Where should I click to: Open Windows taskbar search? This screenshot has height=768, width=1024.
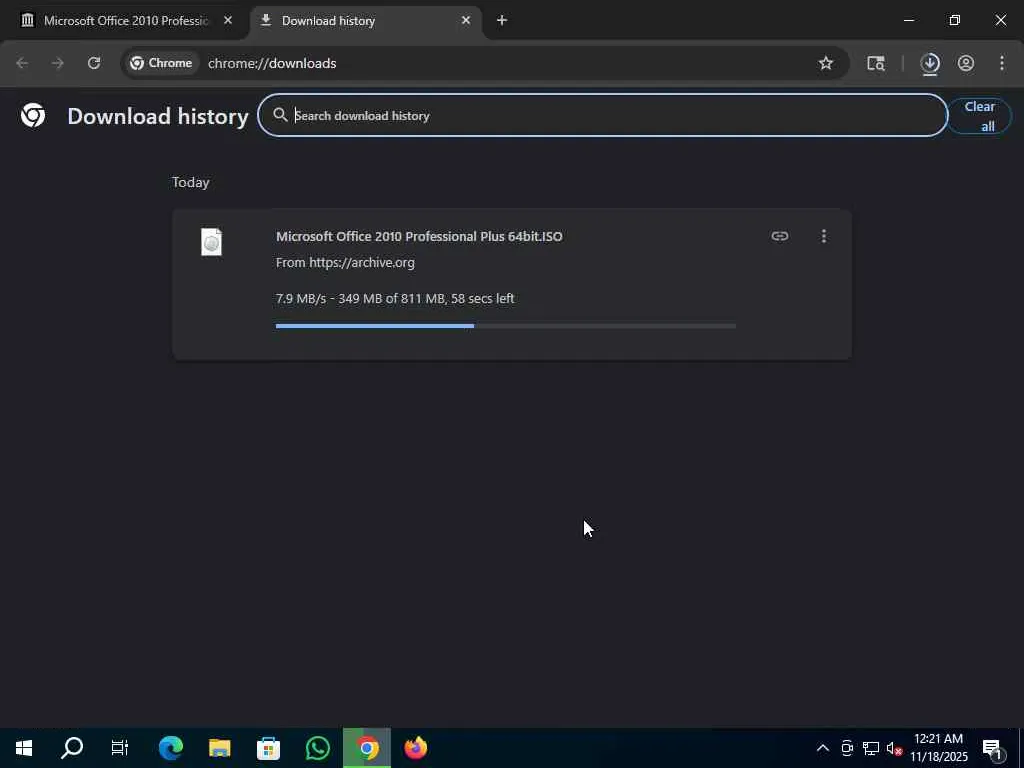[x=72, y=748]
